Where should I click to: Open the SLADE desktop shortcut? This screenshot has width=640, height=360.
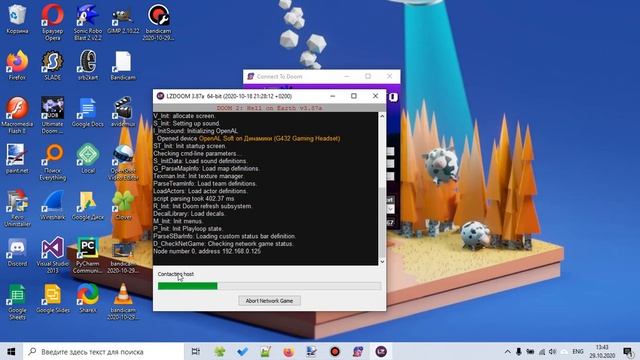[53, 65]
